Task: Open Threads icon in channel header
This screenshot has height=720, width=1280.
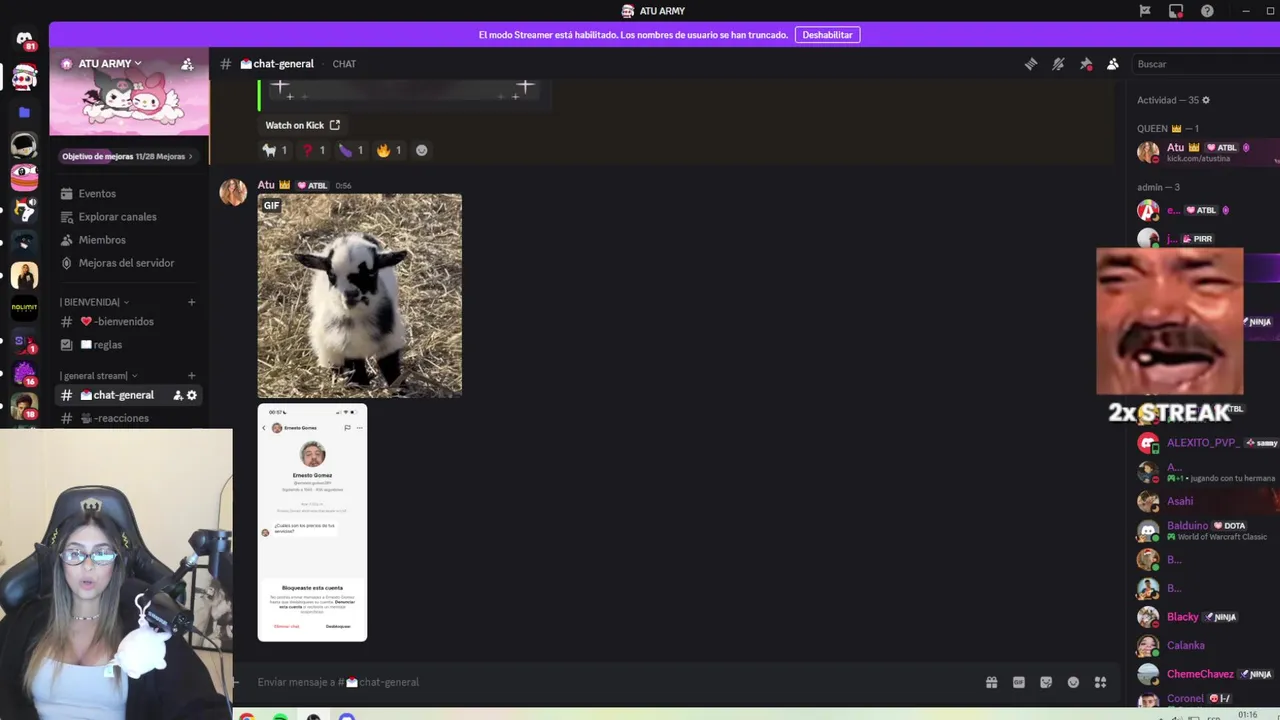Action: point(1031,64)
